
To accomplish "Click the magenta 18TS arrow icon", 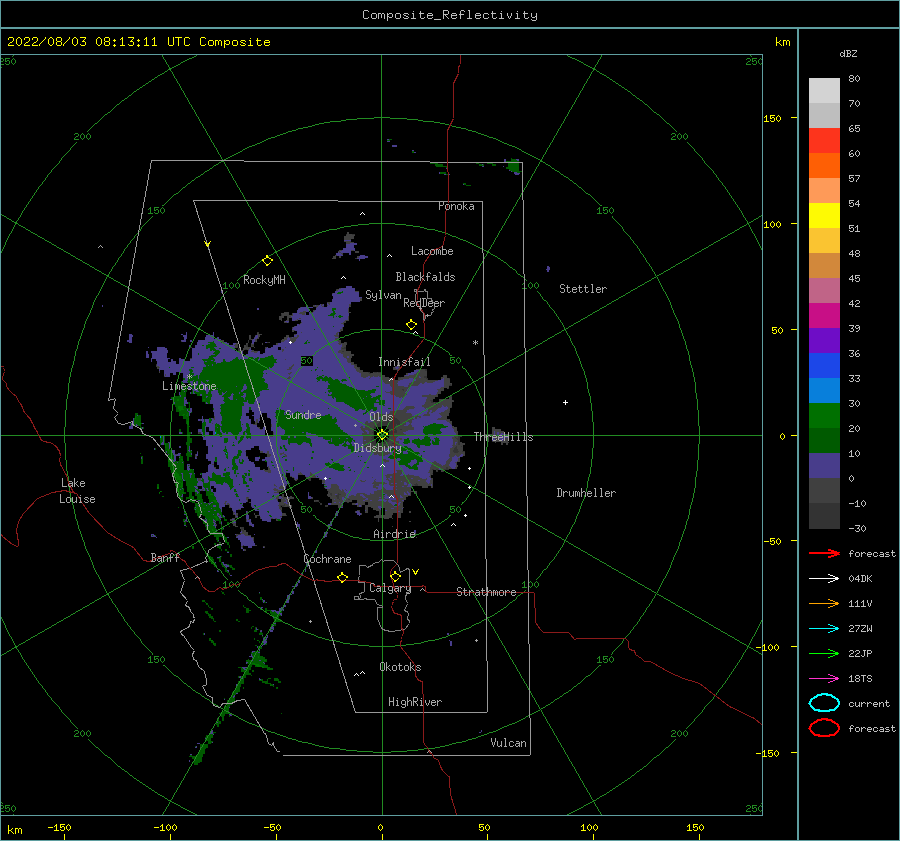I will point(824,679).
